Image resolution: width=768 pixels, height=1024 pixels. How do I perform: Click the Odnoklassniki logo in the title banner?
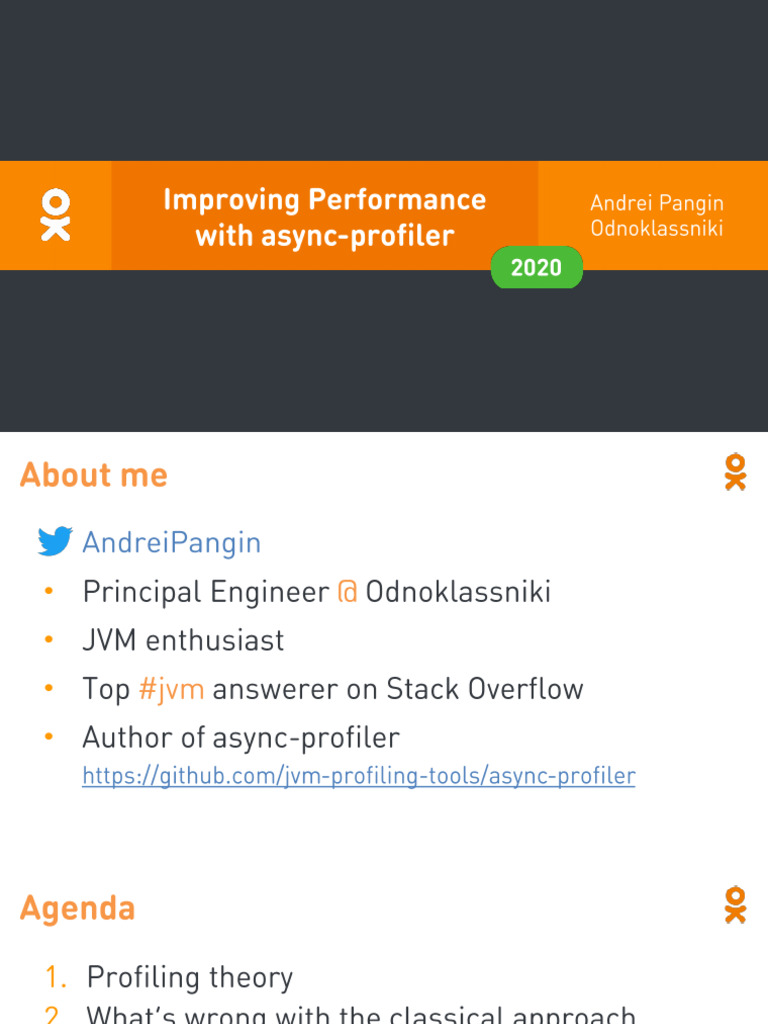(x=56, y=215)
